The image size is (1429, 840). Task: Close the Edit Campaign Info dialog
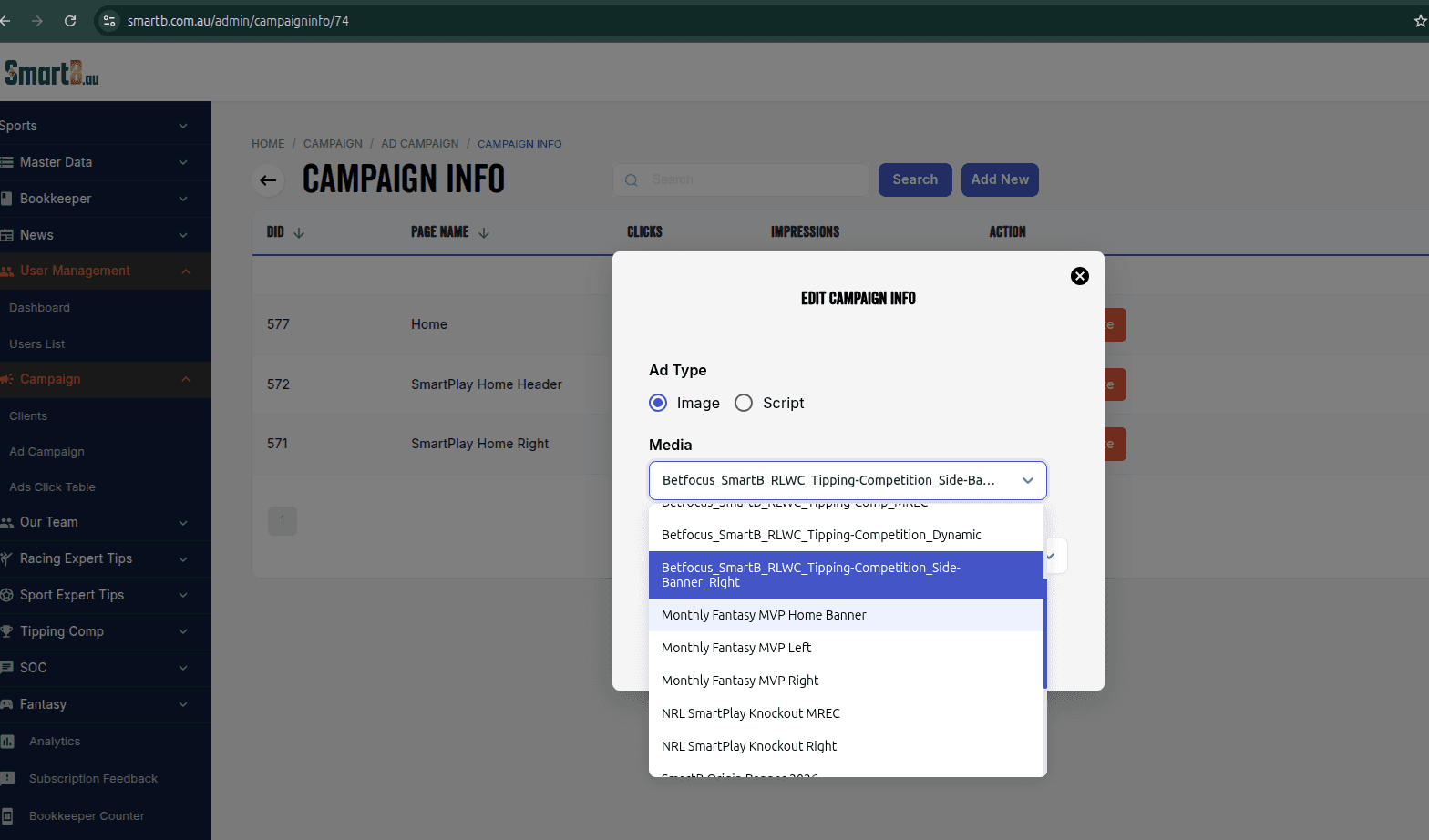[1080, 276]
